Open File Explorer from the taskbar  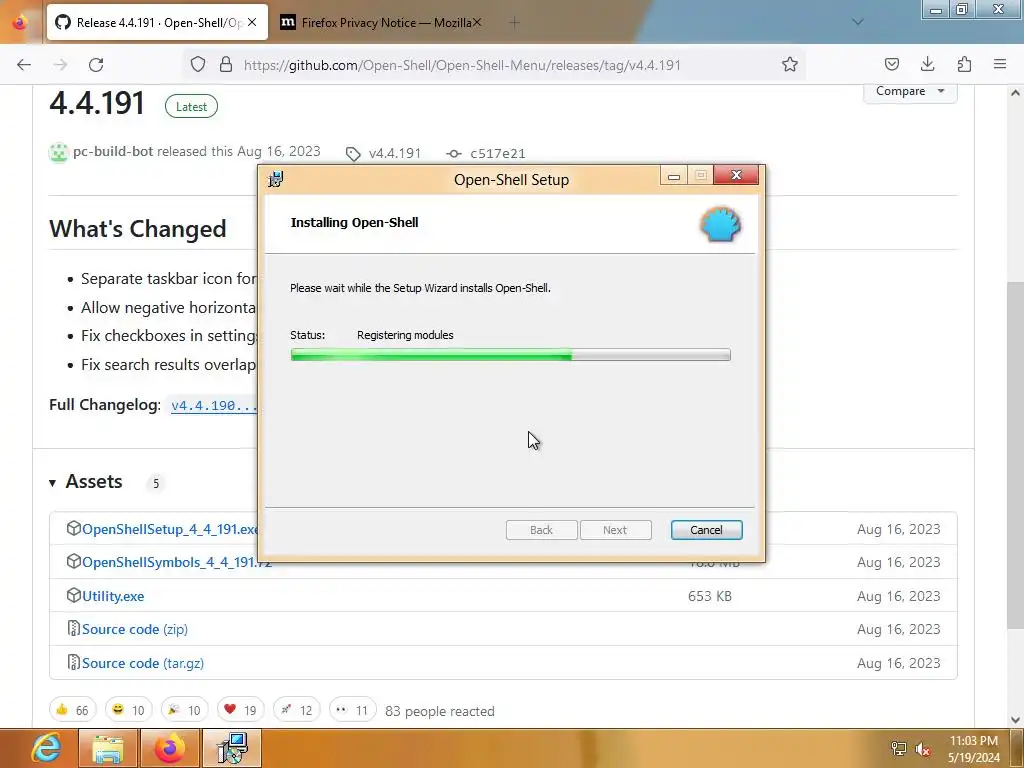(108, 748)
